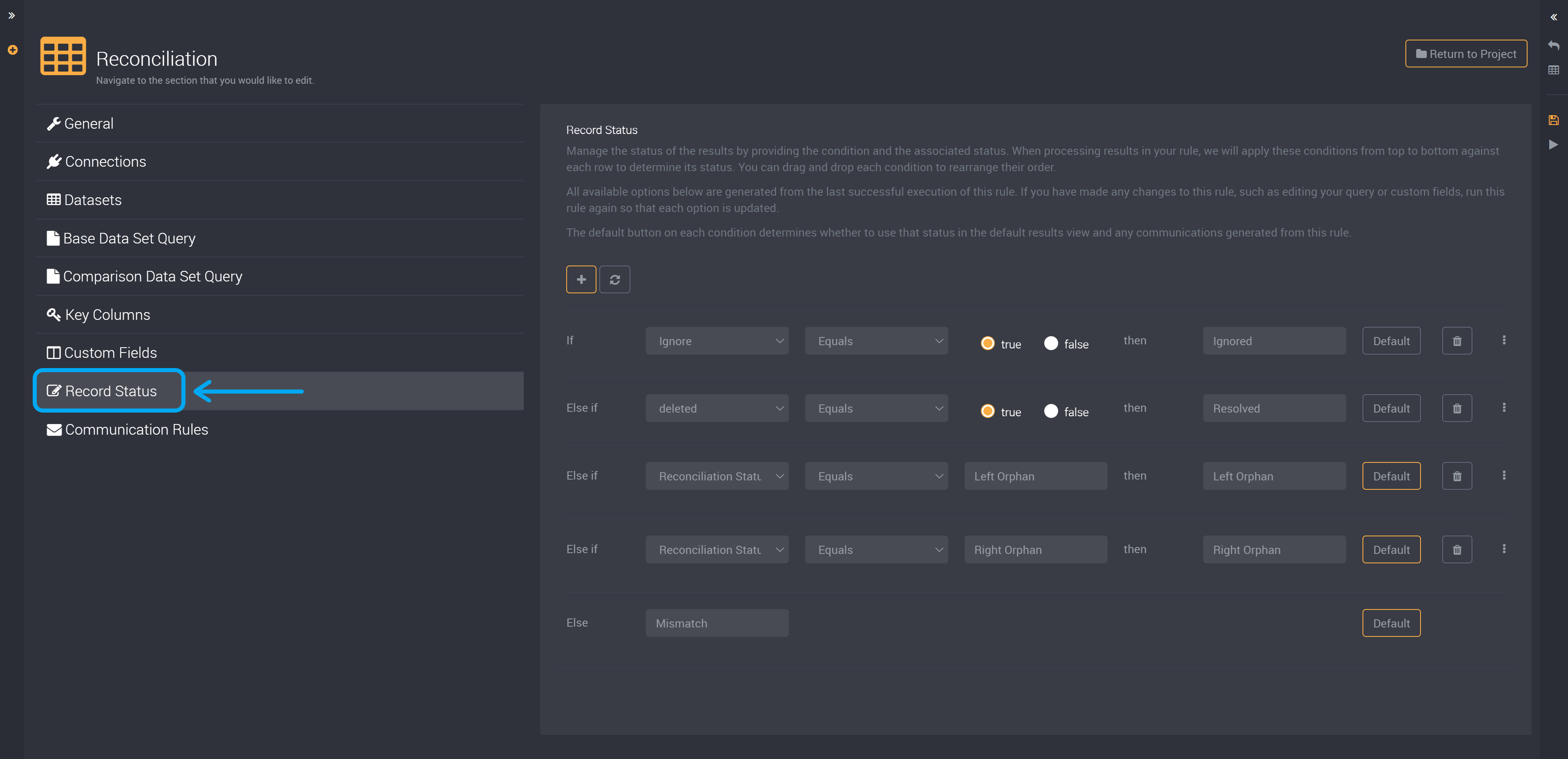Delete the deleted condition row
Image resolution: width=1568 pixels, height=759 pixels.
click(1456, 409)
